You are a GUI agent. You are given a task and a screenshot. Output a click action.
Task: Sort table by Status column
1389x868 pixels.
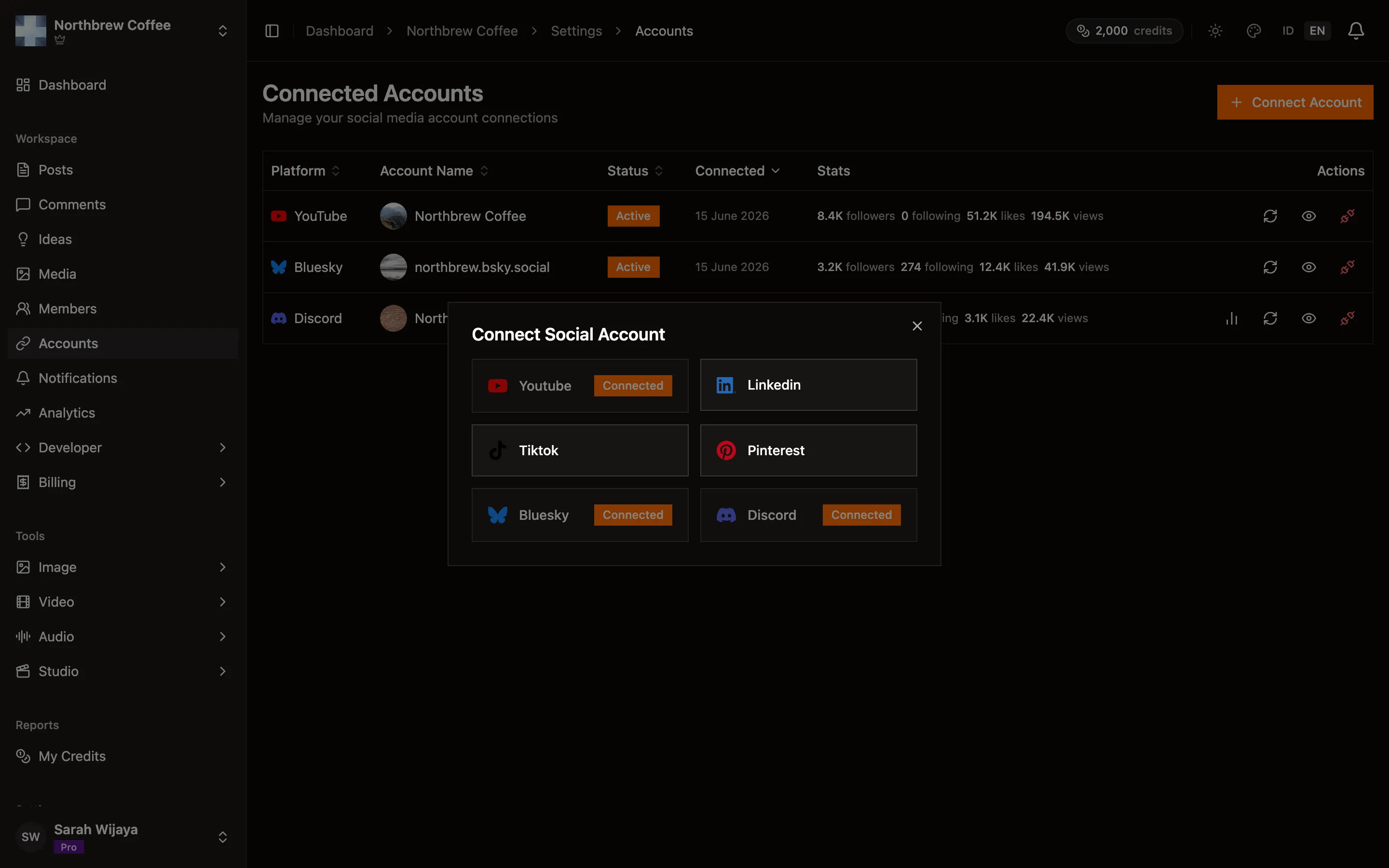coord(635,171)
